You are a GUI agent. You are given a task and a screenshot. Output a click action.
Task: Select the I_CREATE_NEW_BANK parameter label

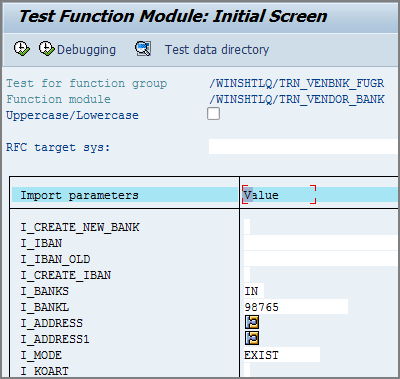pos(80,227)
